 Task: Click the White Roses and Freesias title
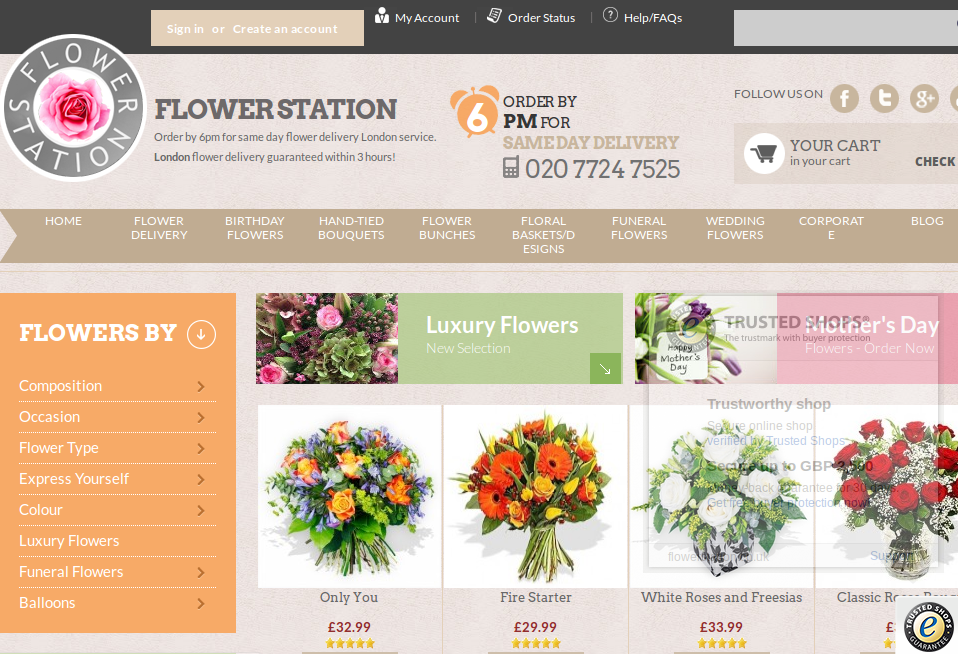pyautogui.click(x=722, y=597)
